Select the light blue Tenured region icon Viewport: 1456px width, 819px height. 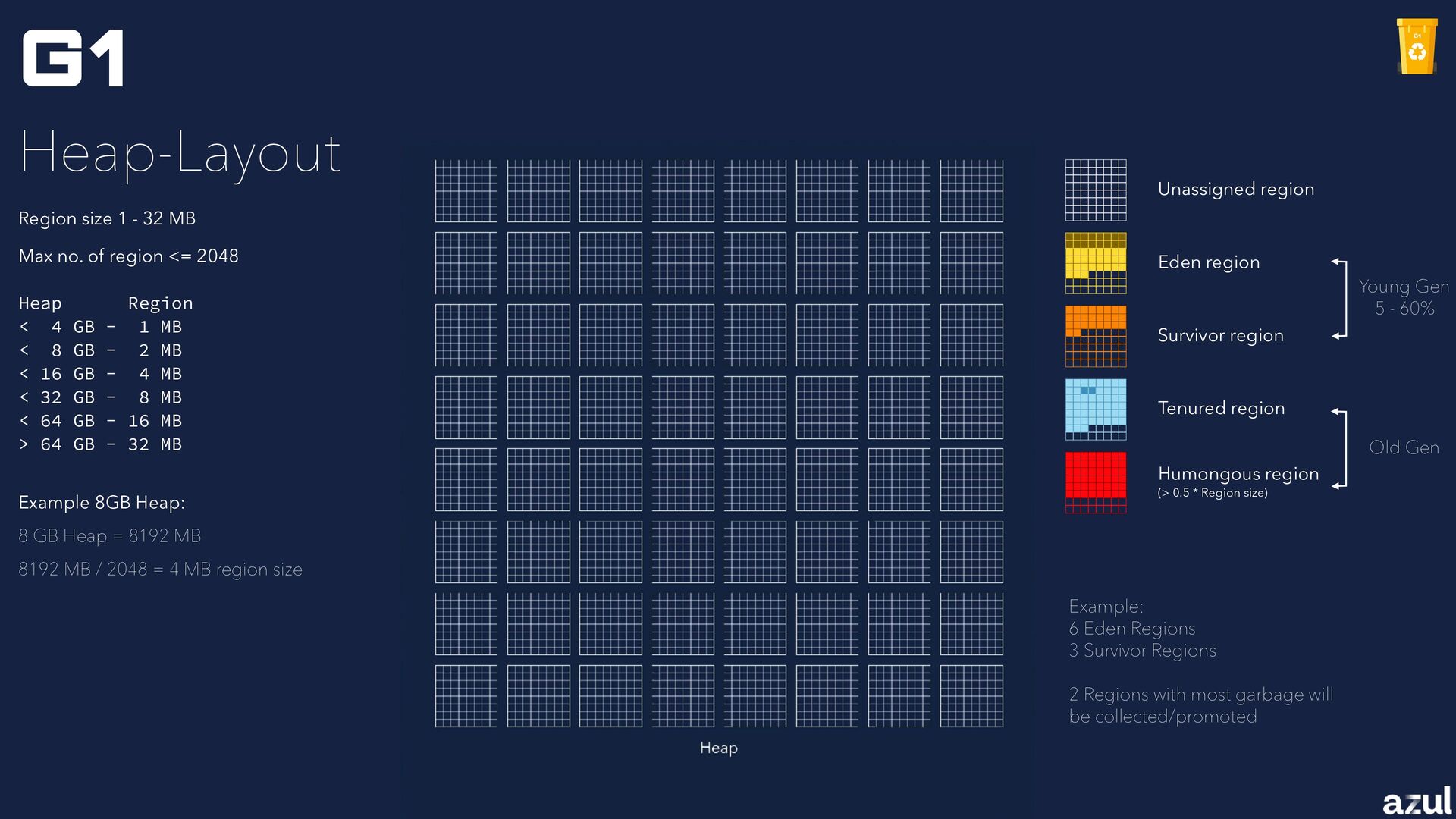(x=1095, y=409)
